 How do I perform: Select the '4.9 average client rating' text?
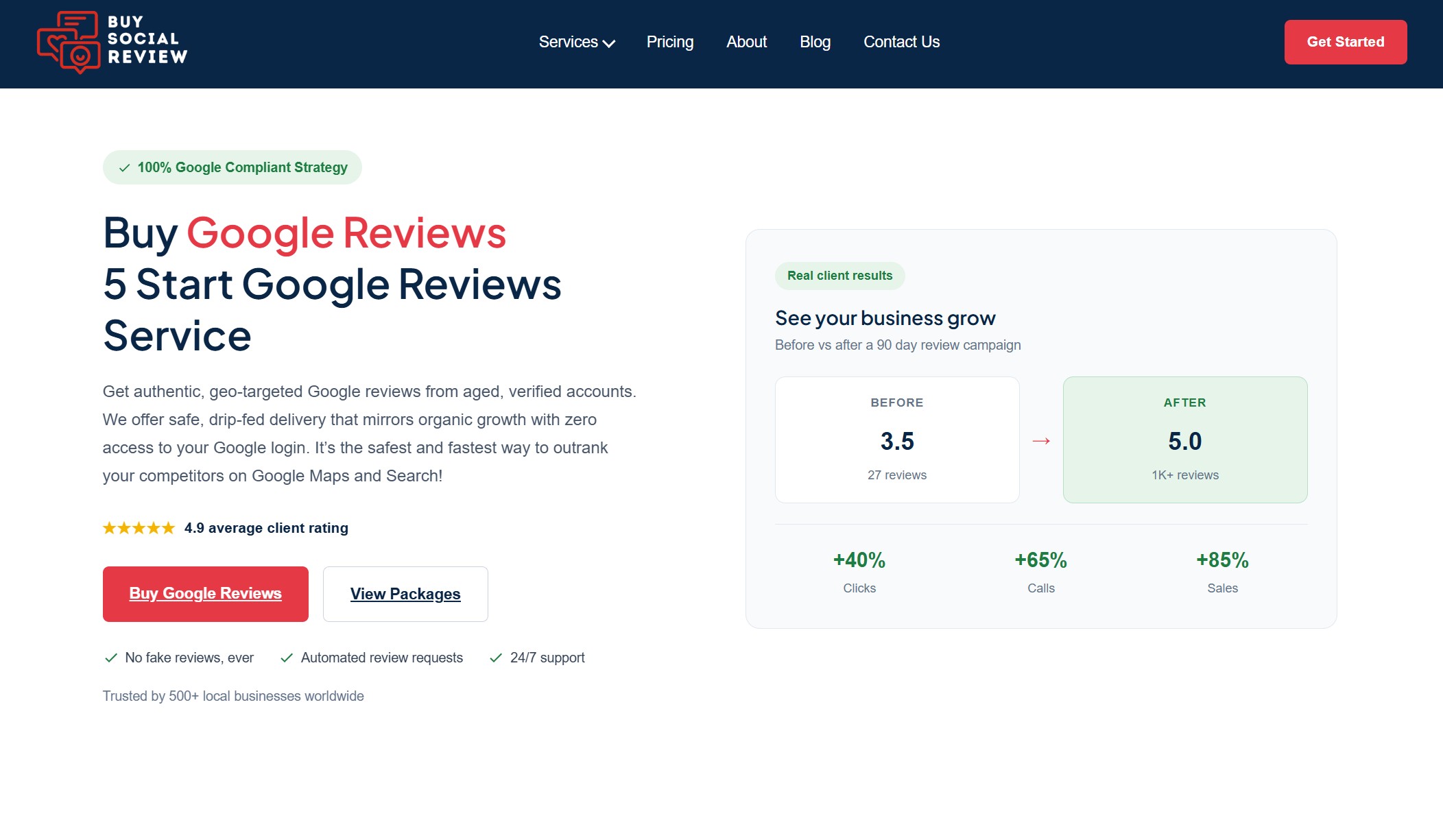tap(266, 528)
